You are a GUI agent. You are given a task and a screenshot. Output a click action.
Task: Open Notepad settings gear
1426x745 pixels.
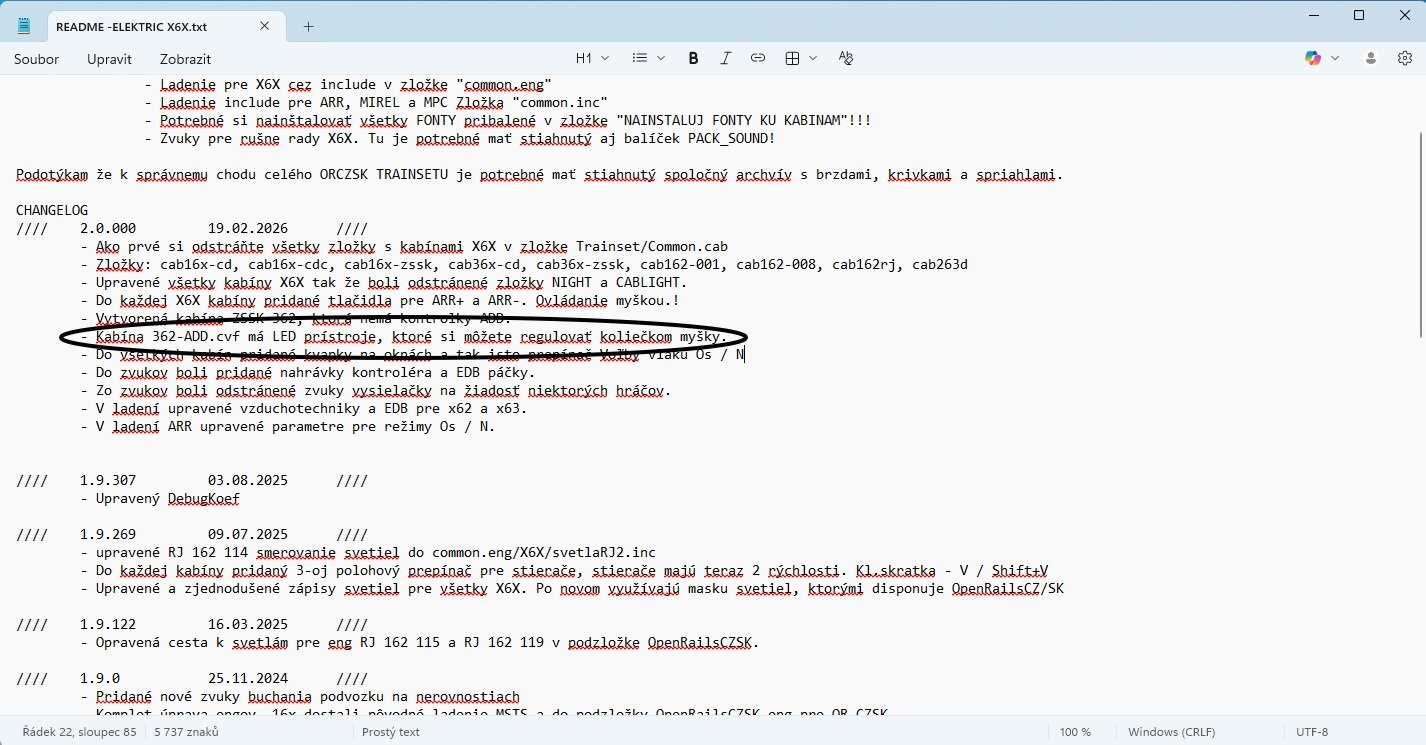pos(1404,59)
